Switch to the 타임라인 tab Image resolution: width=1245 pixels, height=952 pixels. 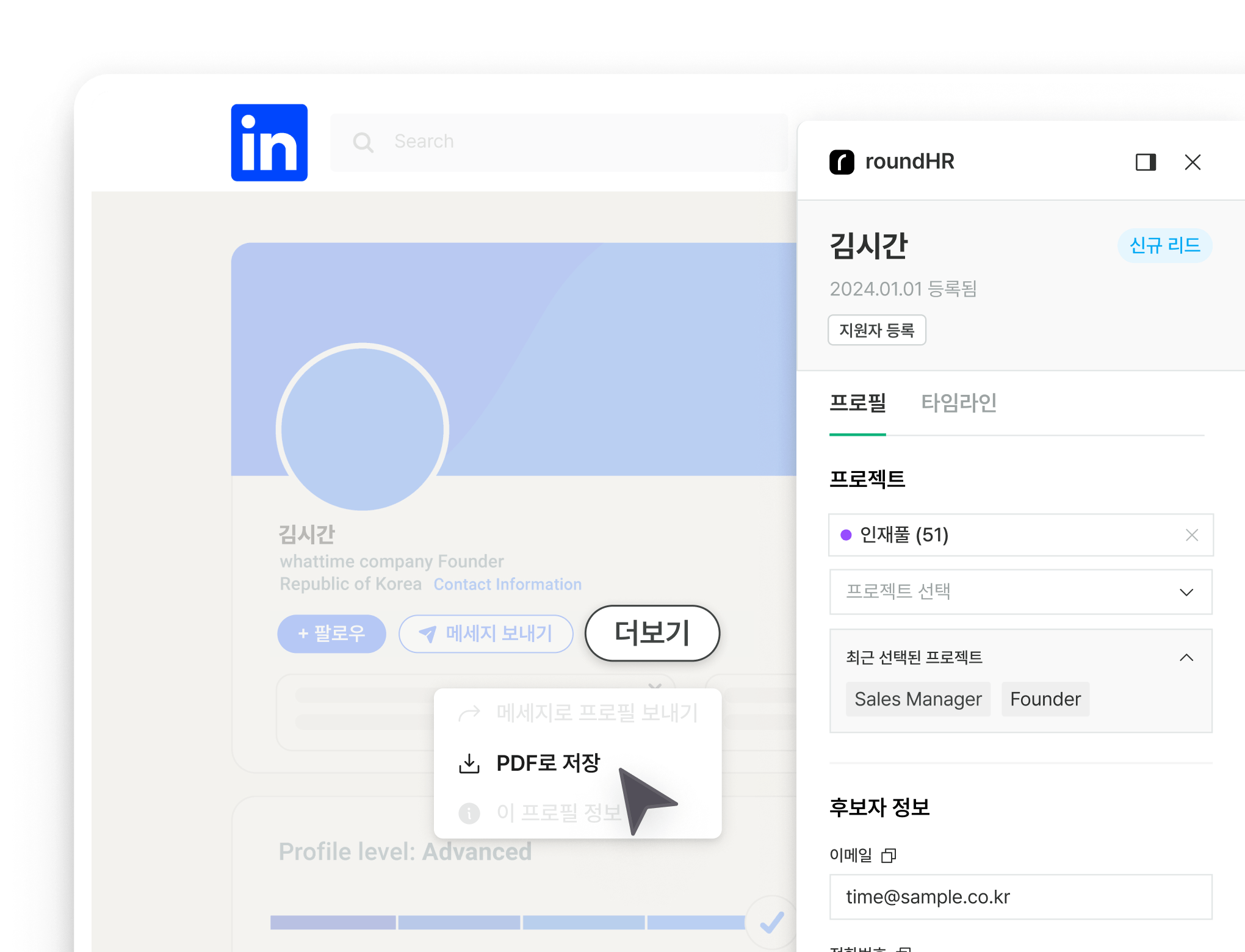click(956, 403)
